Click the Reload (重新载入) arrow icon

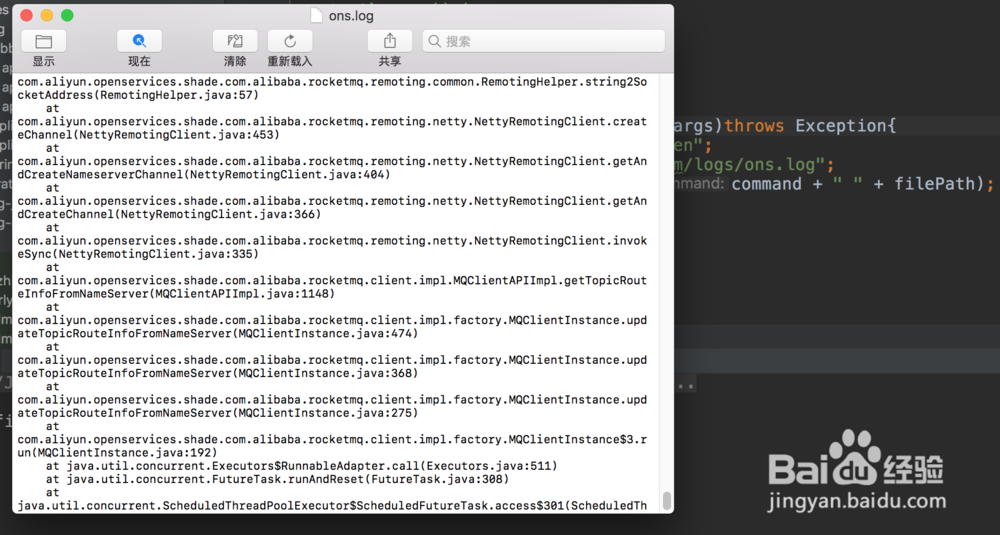click(290, 41)
